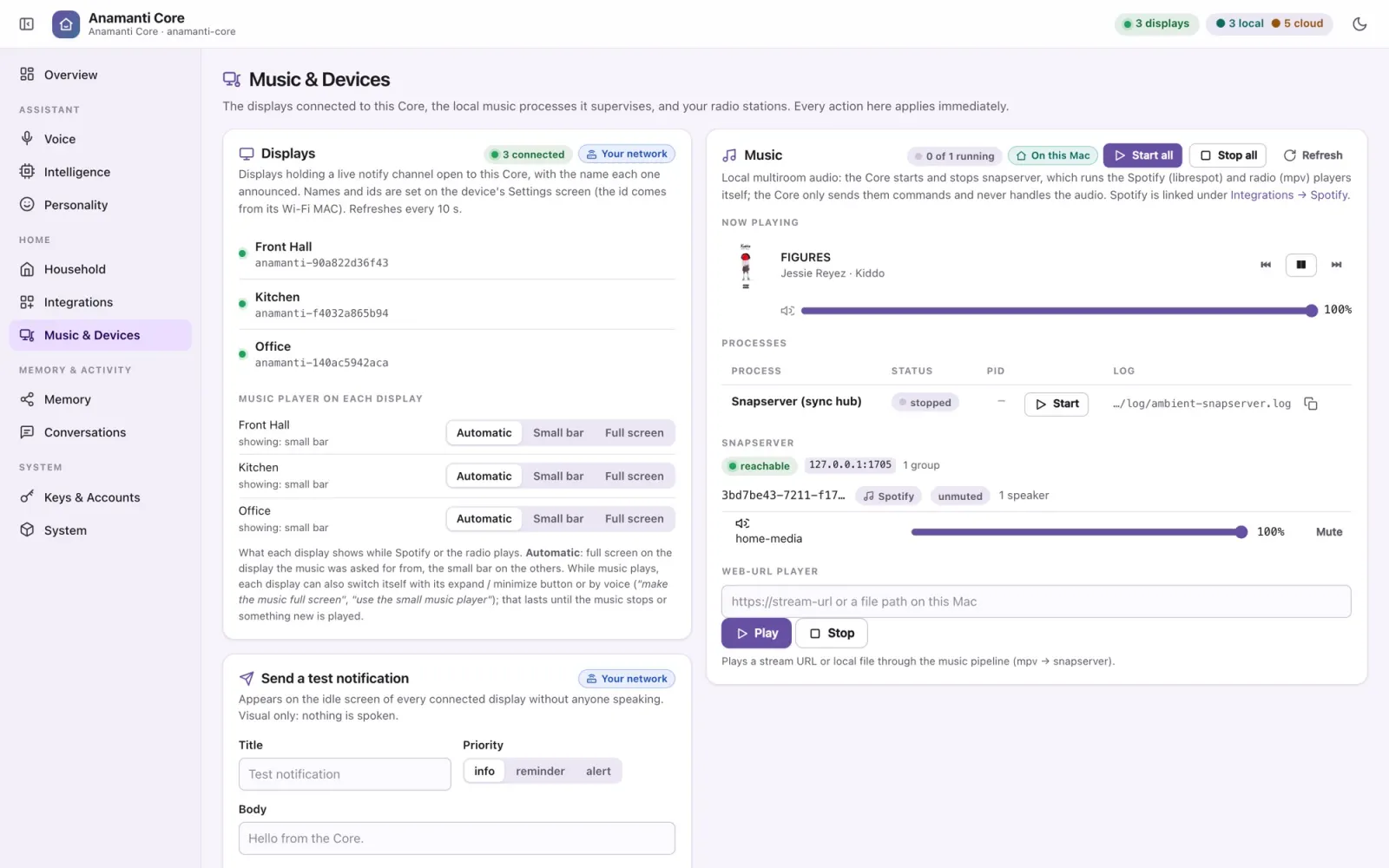Set Kitchen player to Small bar
The image size is (1389, 868).
click(558, 477)
